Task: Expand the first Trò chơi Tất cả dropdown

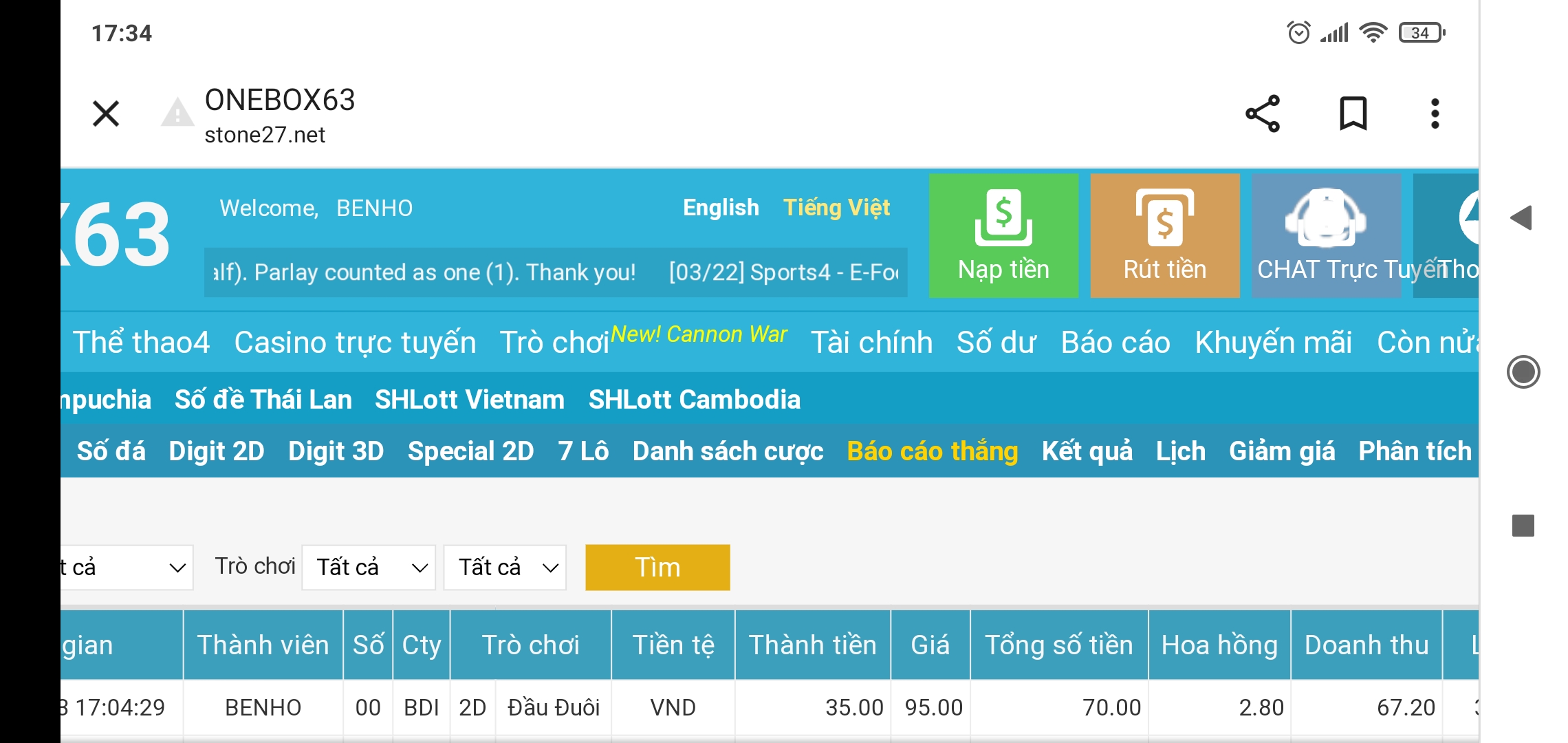Action: click(369, 568)
